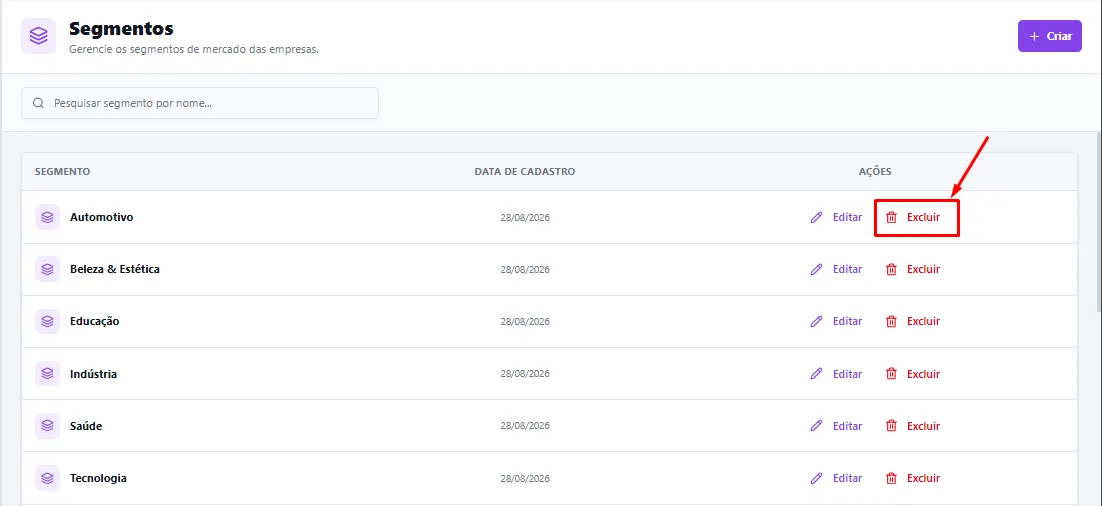Select the Automotivo segment name
Image resolution: width=1102 pixels, height=506 pixels.
[102, 217]
